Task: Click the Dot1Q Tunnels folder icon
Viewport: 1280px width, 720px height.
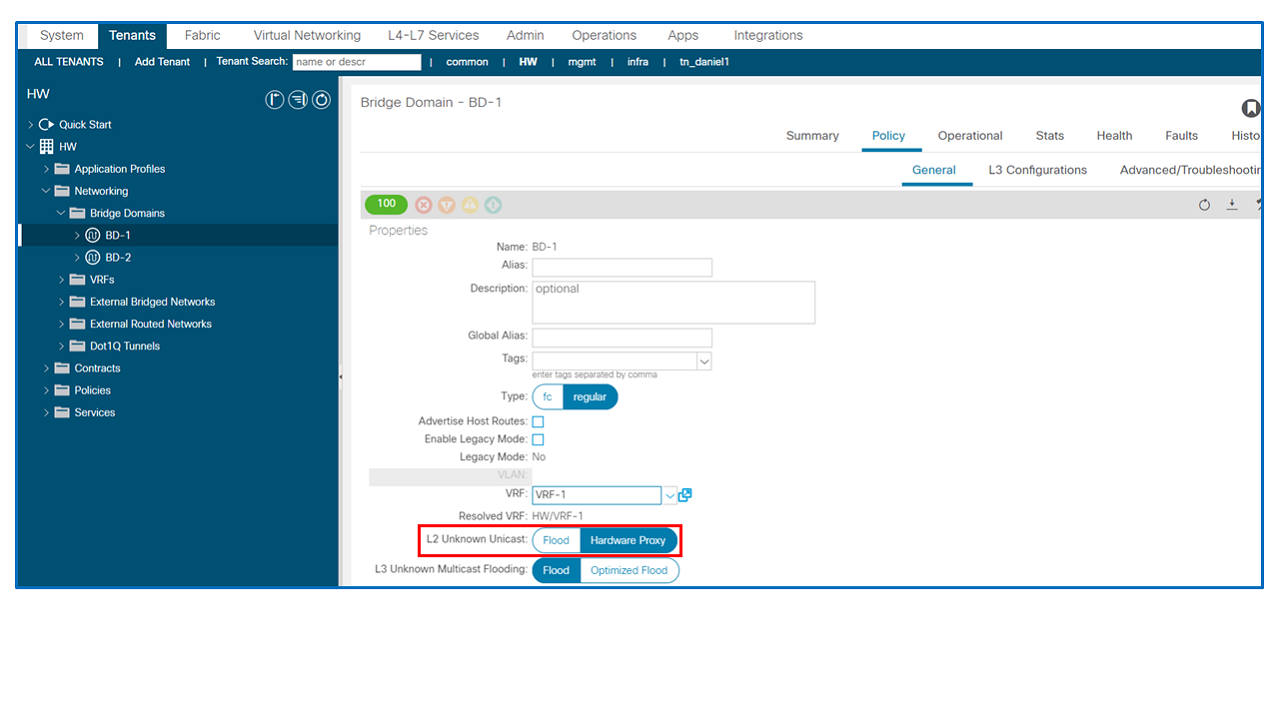Action: click(x=77, y=346)
